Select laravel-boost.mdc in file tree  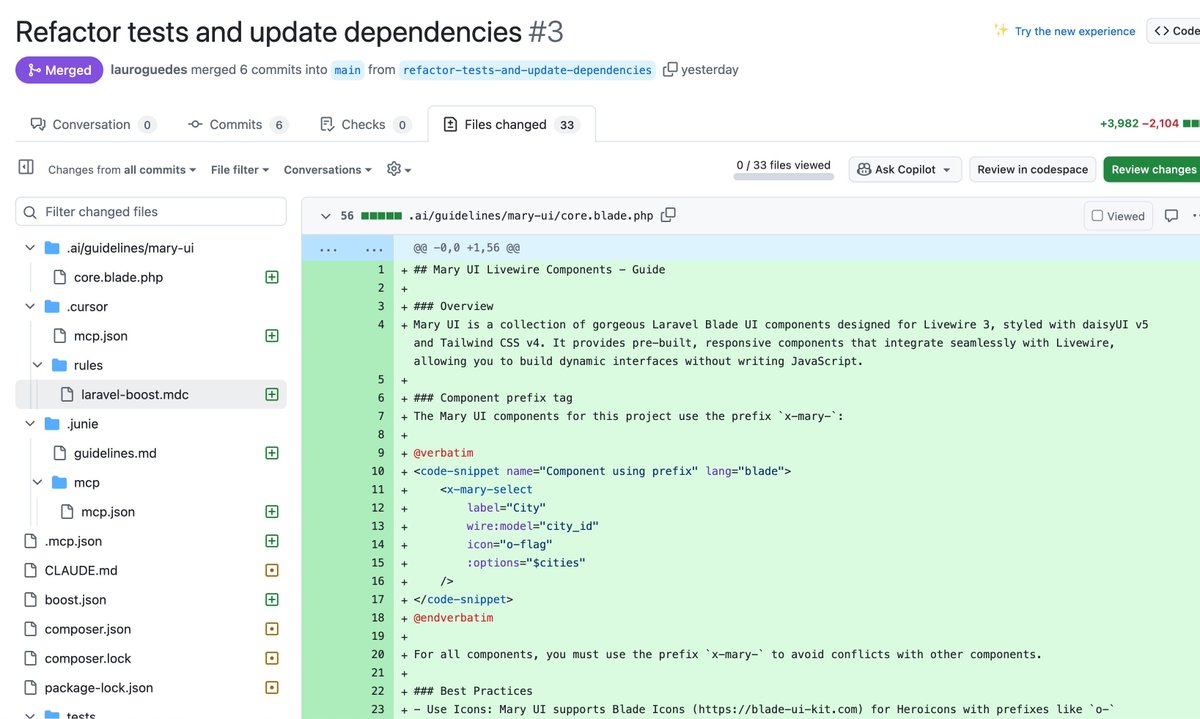coord(151,394)
